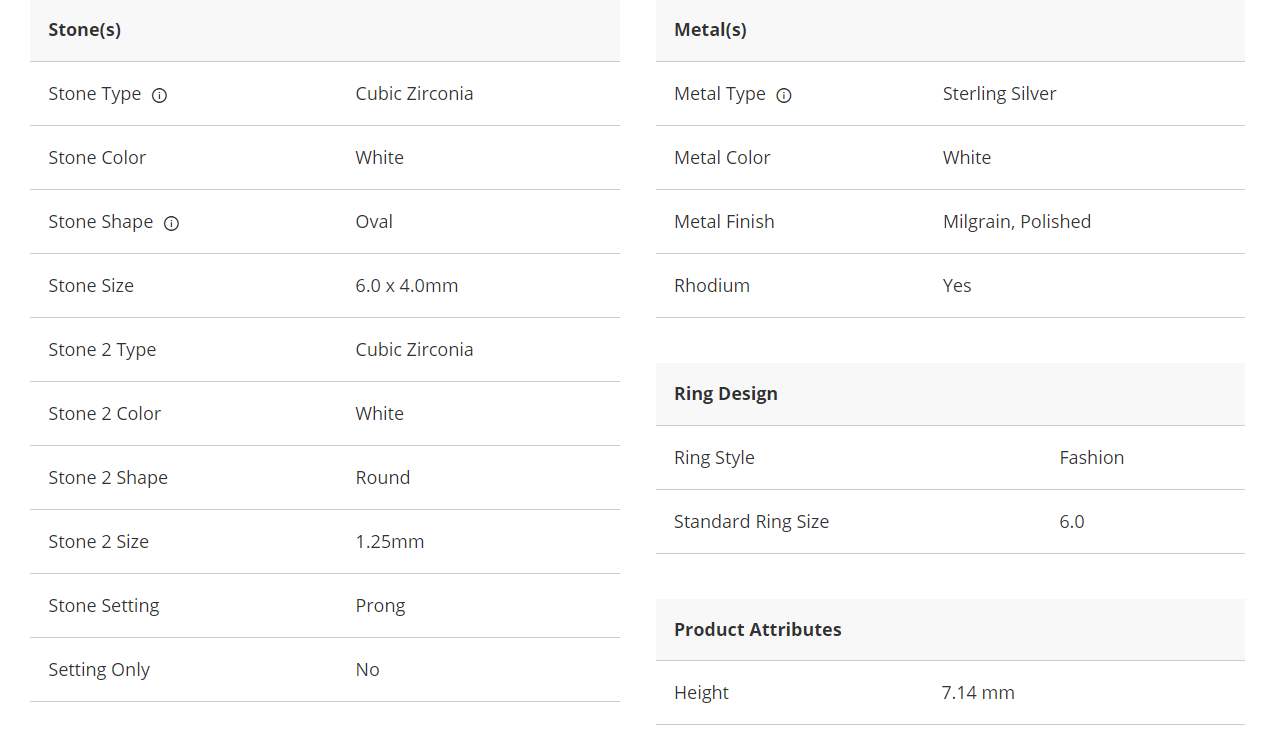
Task: Select the Metal(s) section header
Action: (710, 30)
